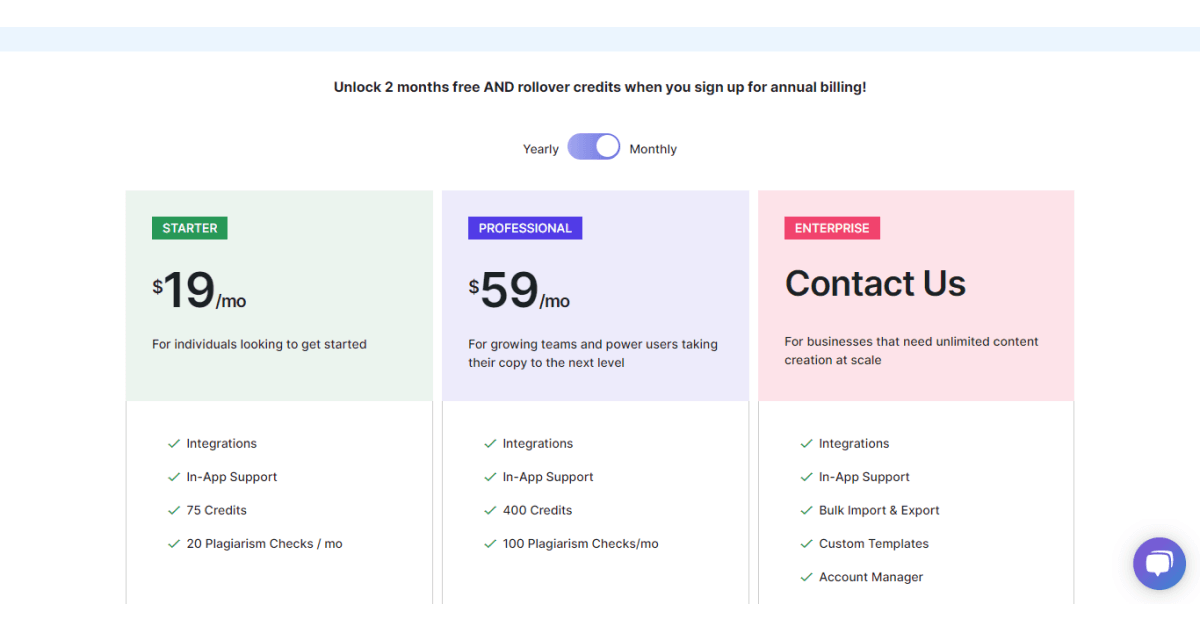The height and width of the screenshot is (630, 1200).
Task: Click Enterprise plan's Integrations feature item
Action: click(x=853, y=444)
